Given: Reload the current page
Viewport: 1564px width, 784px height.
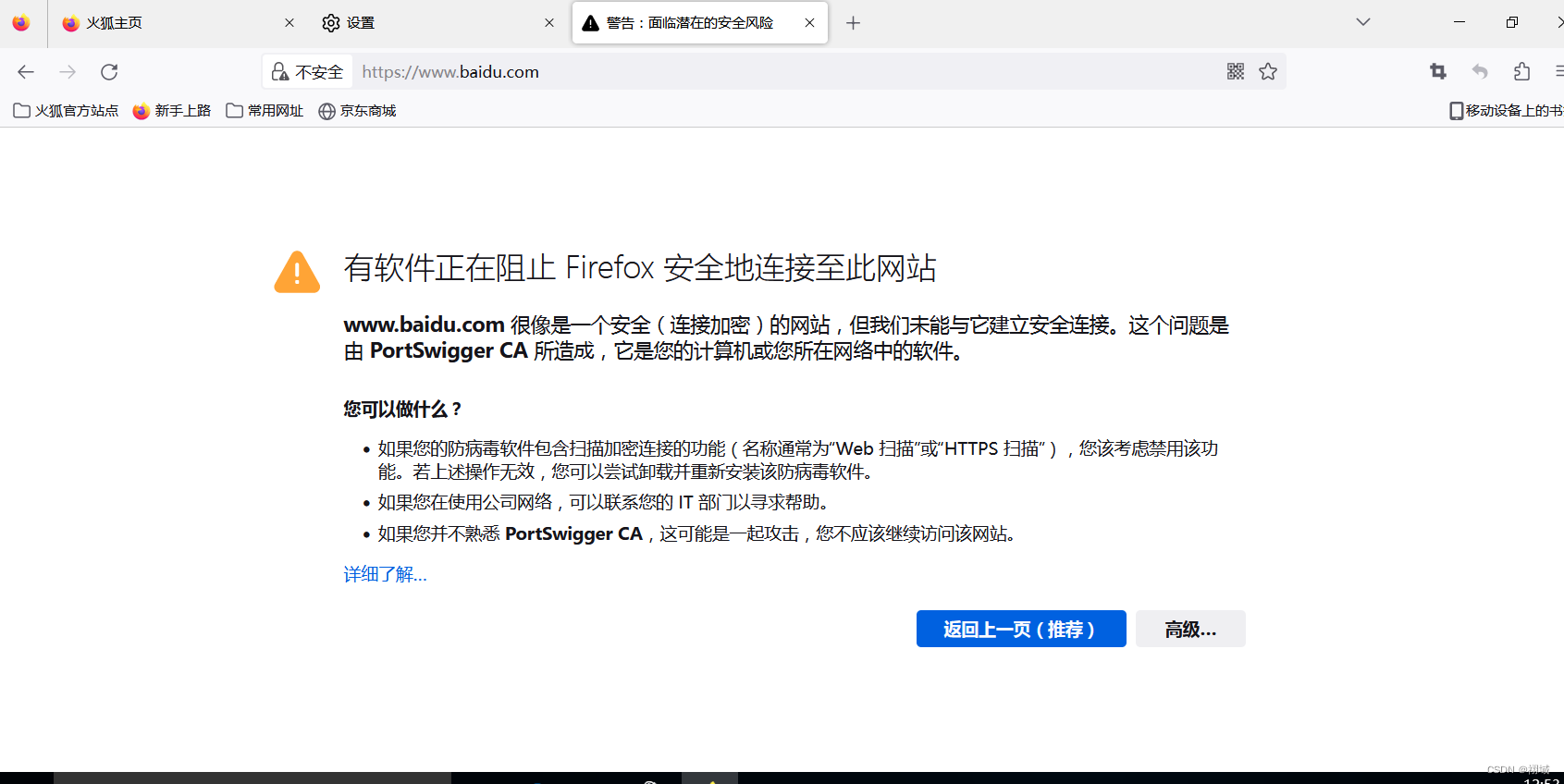Looking at the screenshot, I should pyautogui.click(x=109, y=72).
